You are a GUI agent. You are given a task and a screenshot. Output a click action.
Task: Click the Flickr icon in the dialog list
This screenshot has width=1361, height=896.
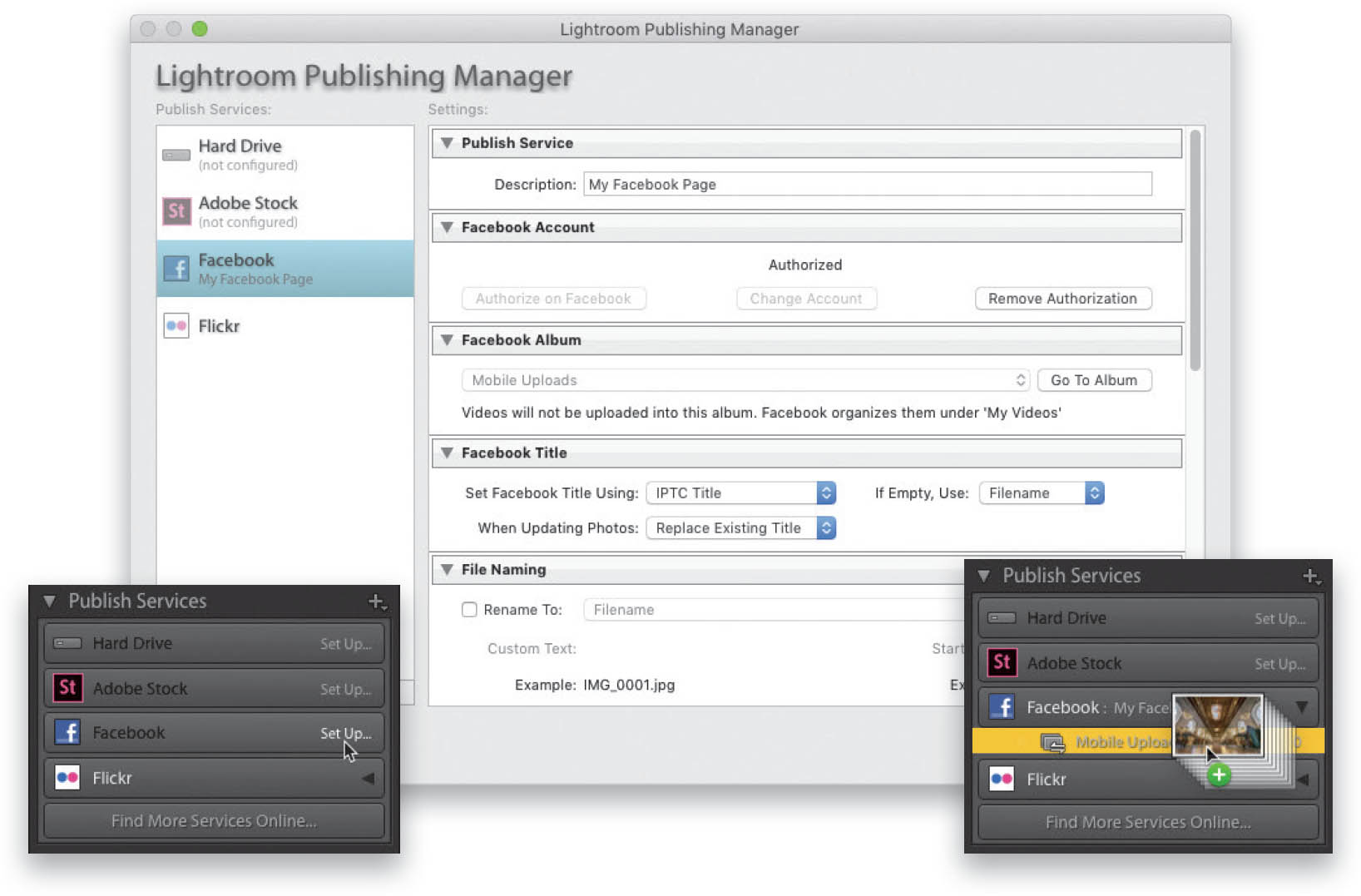tap(176, 325)
